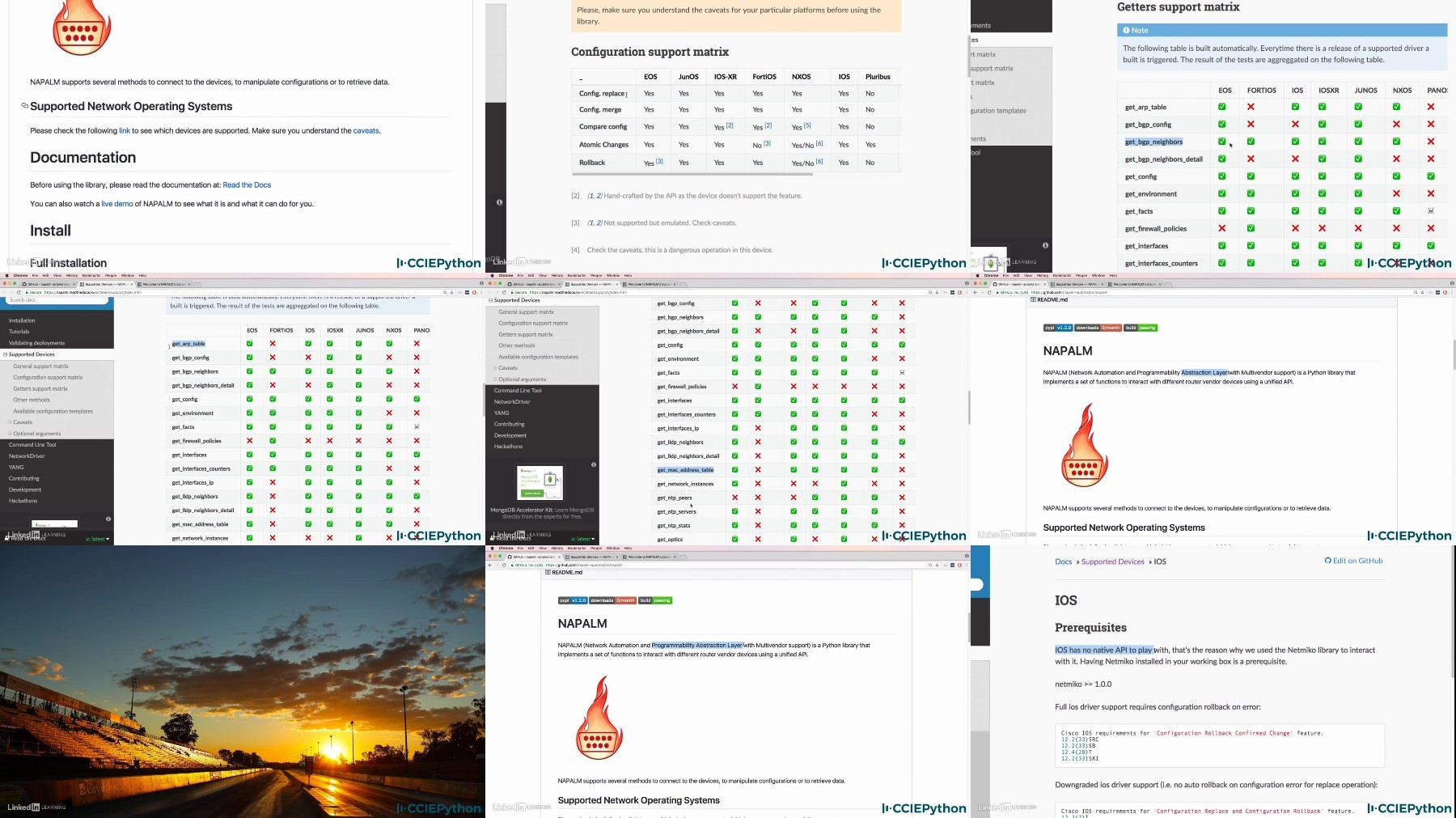Viewport: 1456px width, 818px height.
Task: Open People menu in README window beside sunset photo
Action: pos(596,549)
